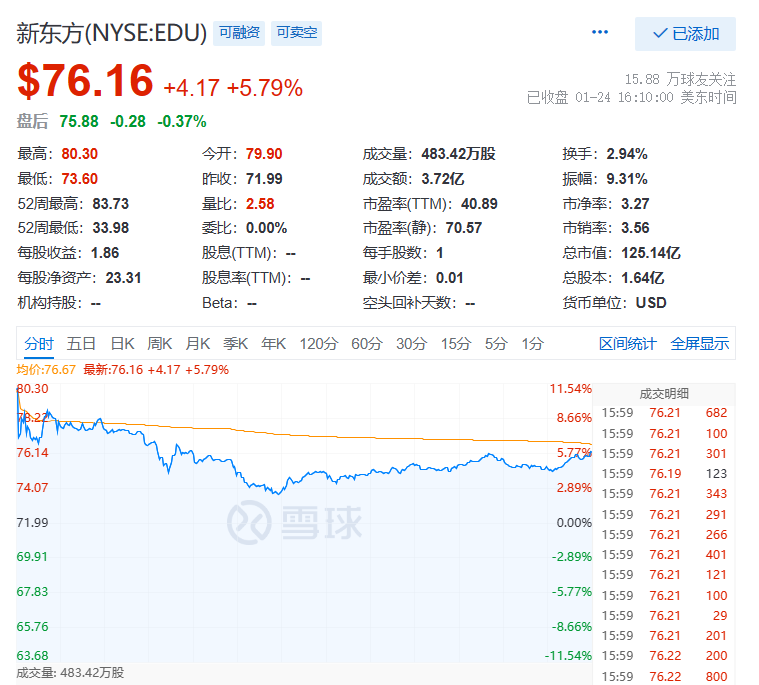The image size is (759, 685).
Task: Click the 76.19 trade row with volume 123
Action: click(664, 473)
